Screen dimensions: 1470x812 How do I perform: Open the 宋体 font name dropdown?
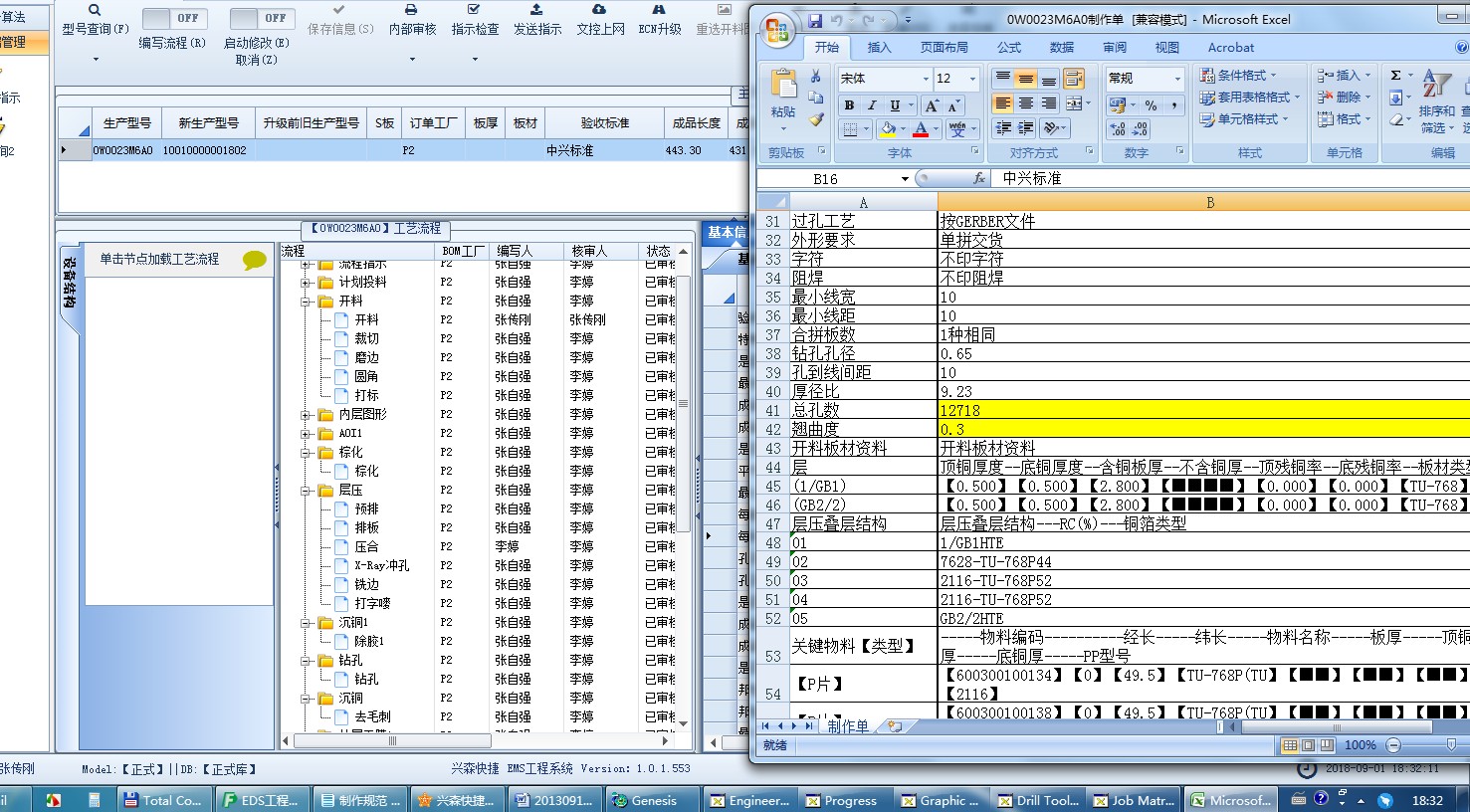925,79
